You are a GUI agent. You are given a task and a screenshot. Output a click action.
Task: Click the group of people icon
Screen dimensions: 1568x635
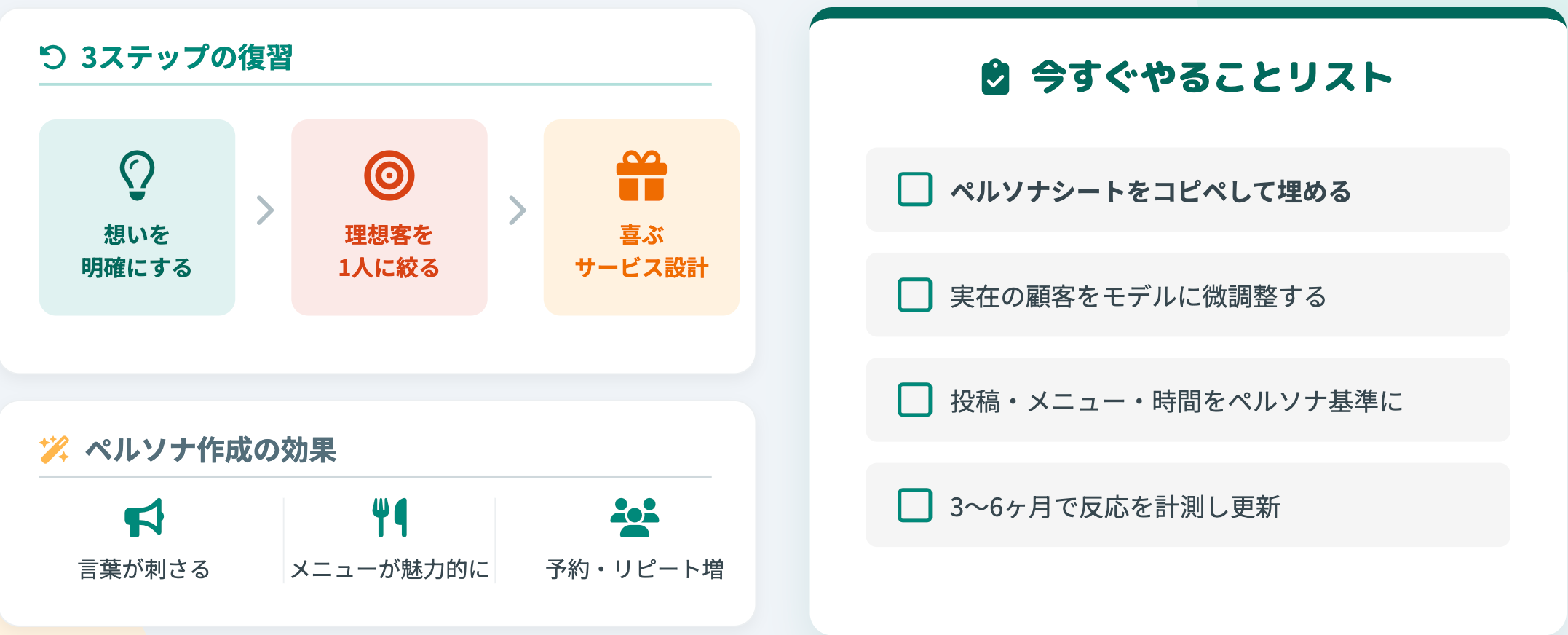tap(635, 518)
